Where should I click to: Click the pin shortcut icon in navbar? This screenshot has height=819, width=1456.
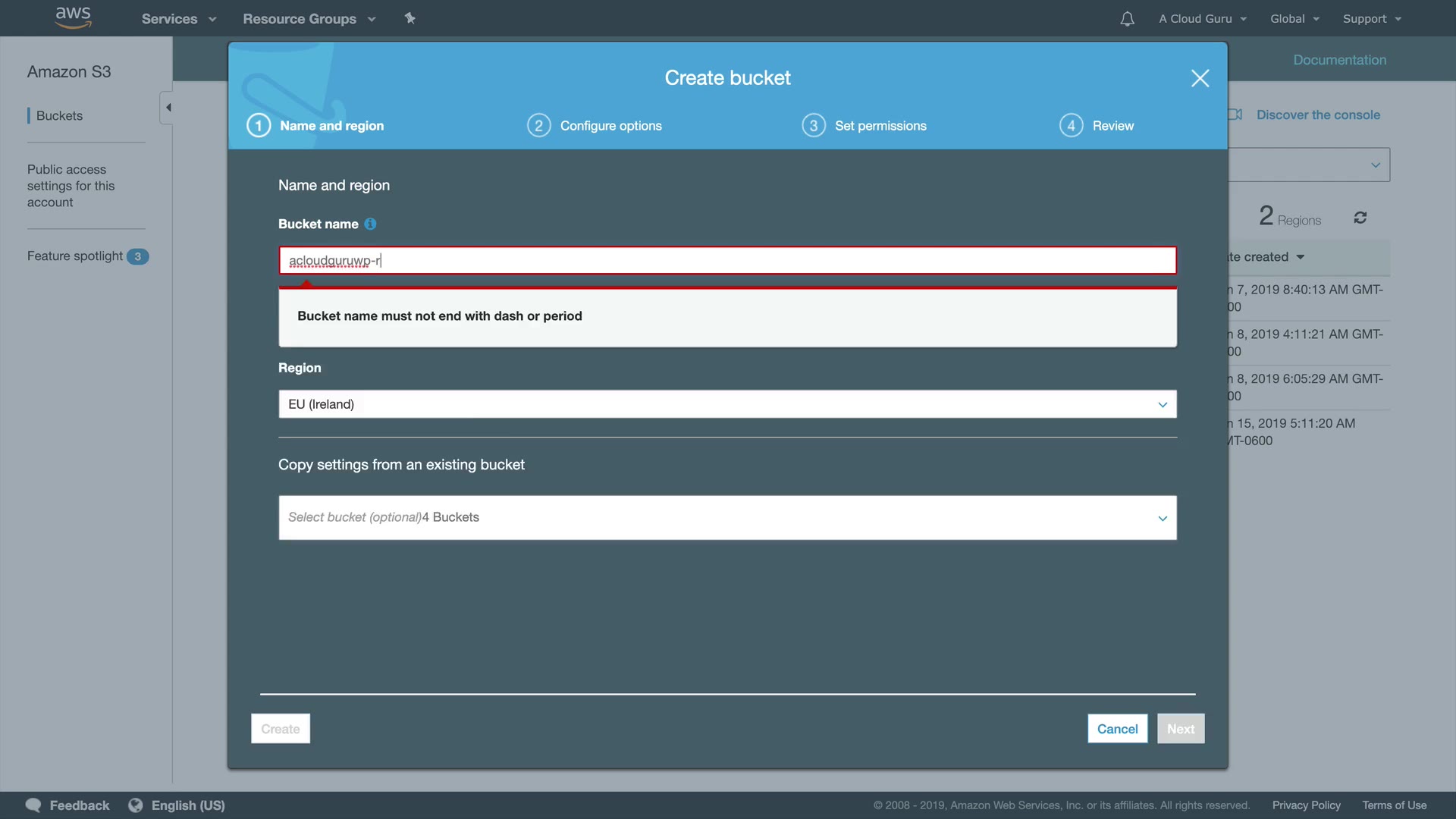point(409,18)
